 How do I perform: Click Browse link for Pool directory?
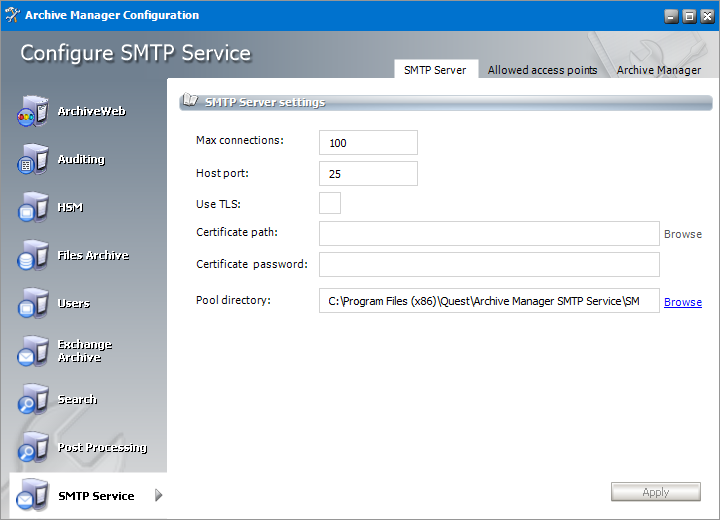pyautogui.click(x=683, y=302)
